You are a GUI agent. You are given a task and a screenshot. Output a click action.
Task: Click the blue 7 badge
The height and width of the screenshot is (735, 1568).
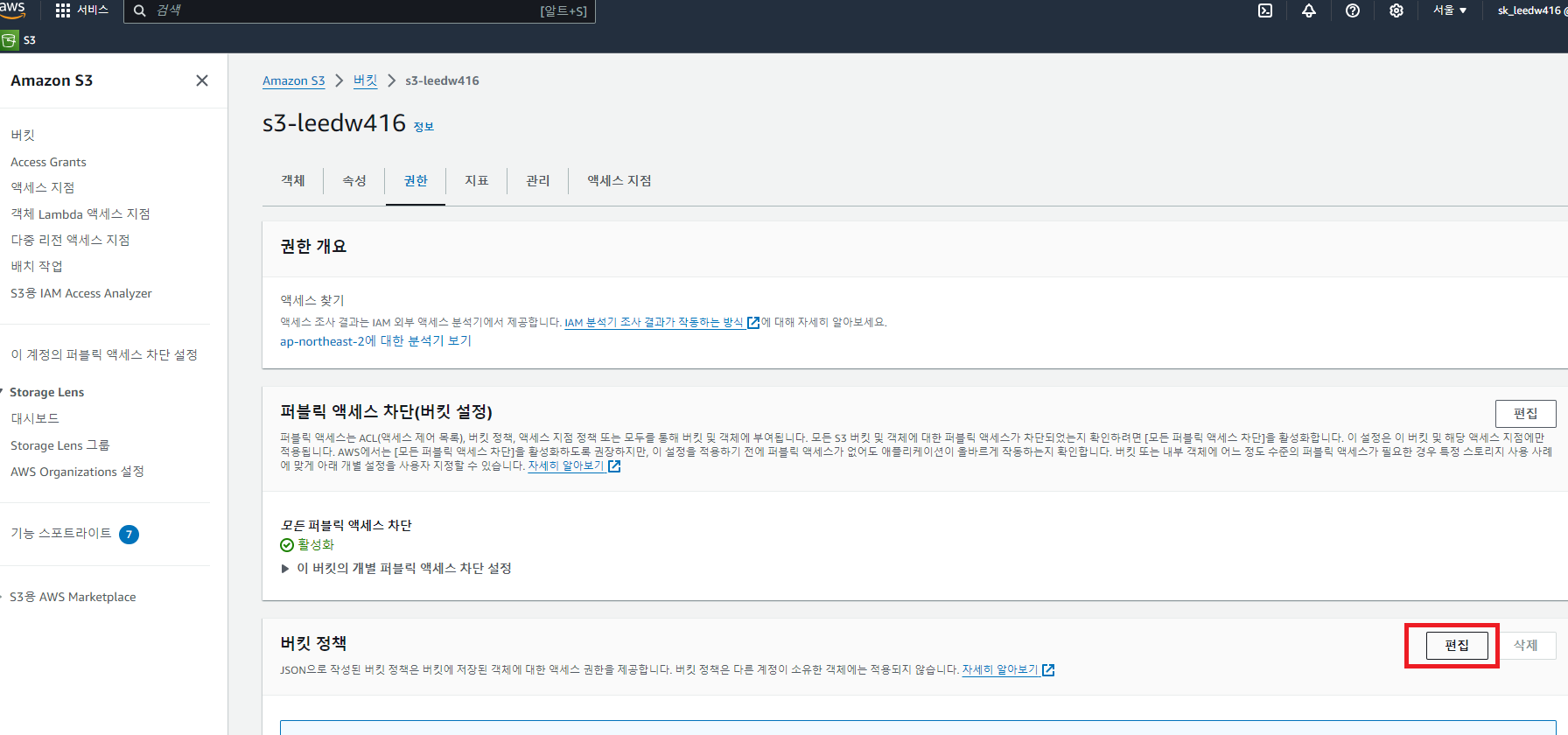pyautogui.click(x=129, y=535)
